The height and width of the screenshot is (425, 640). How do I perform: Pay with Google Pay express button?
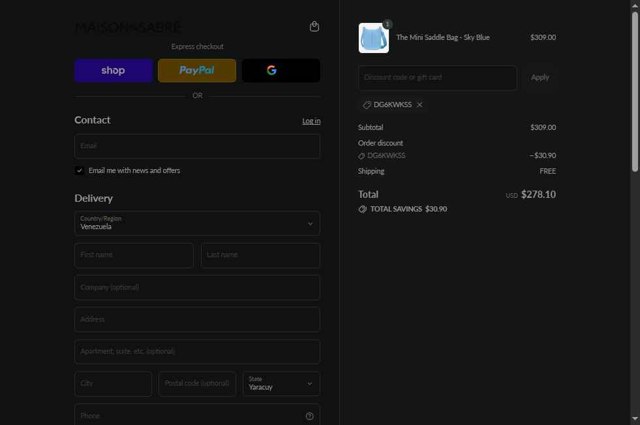pyautogui.click(x=281, y=70)
